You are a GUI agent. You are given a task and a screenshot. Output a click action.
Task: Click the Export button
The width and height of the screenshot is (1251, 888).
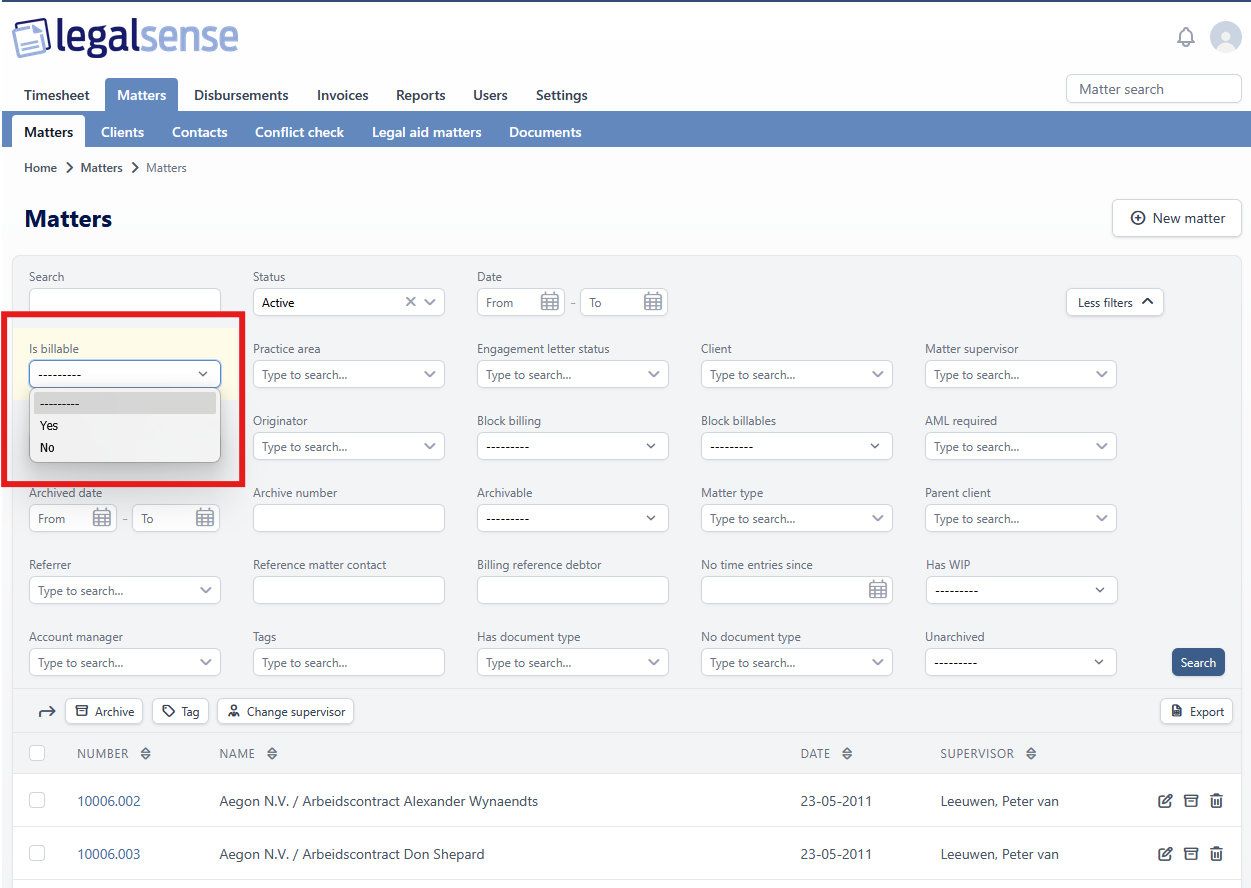[x=1196, y=711]
